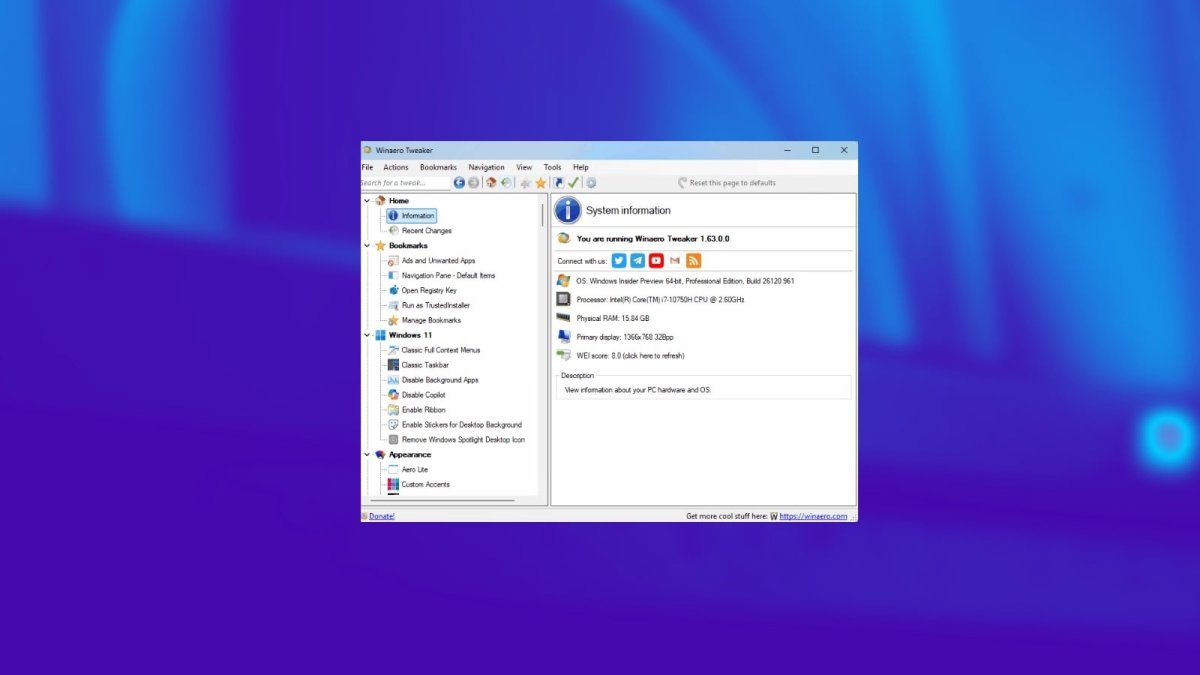Click the green checkmark toolbar icon
The height and width of the screenshot is (675, 1200).
click(x=573, y=183)
